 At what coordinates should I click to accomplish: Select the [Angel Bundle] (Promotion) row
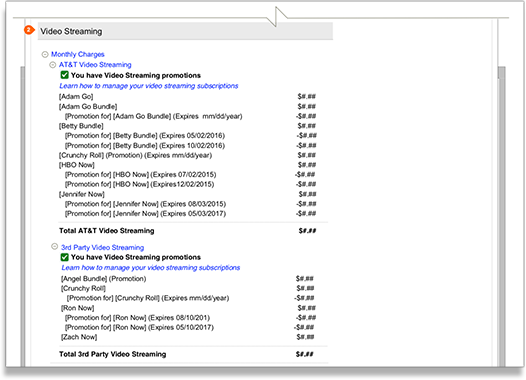point(188,279)
